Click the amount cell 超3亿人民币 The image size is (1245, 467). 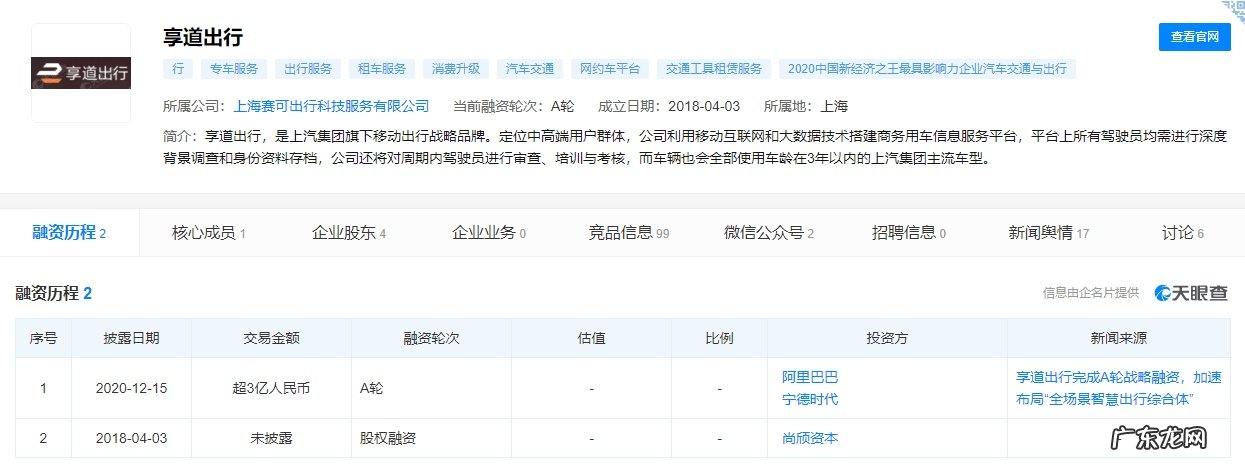[271, 388]
